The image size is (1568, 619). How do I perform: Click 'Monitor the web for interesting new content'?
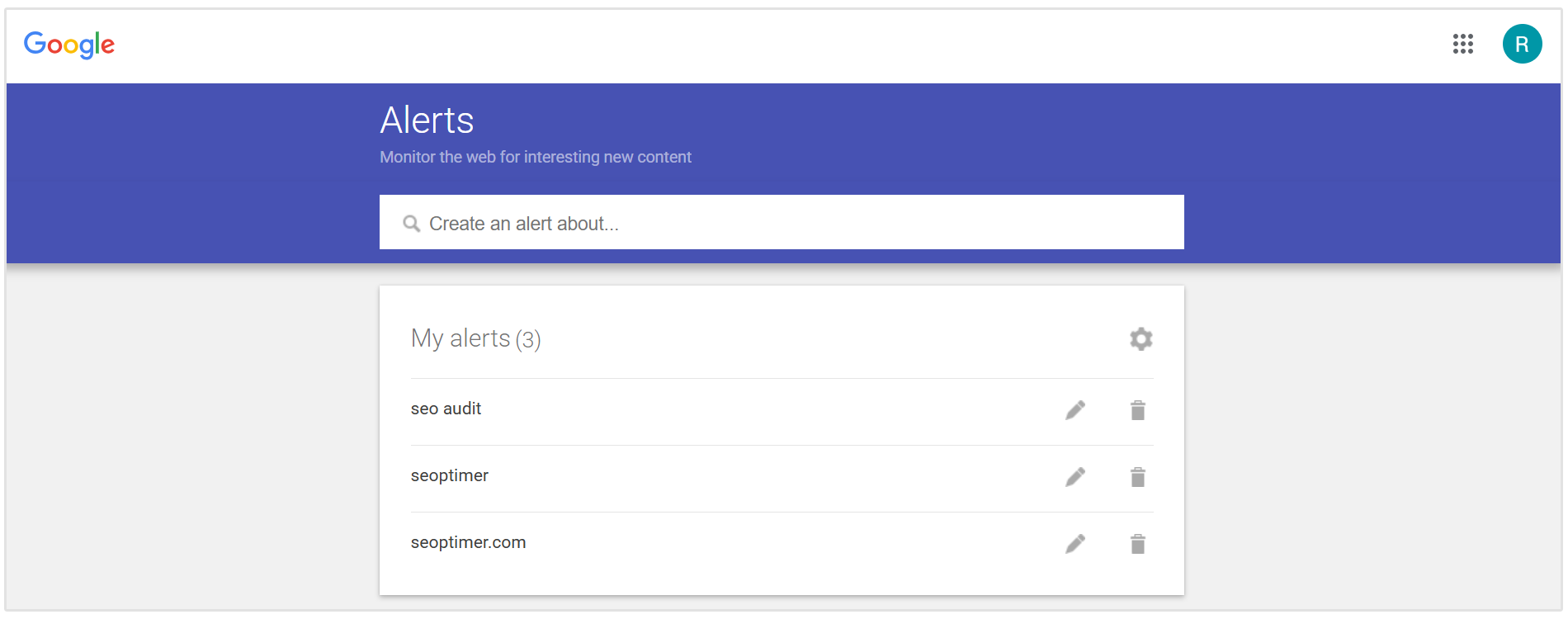535,157
